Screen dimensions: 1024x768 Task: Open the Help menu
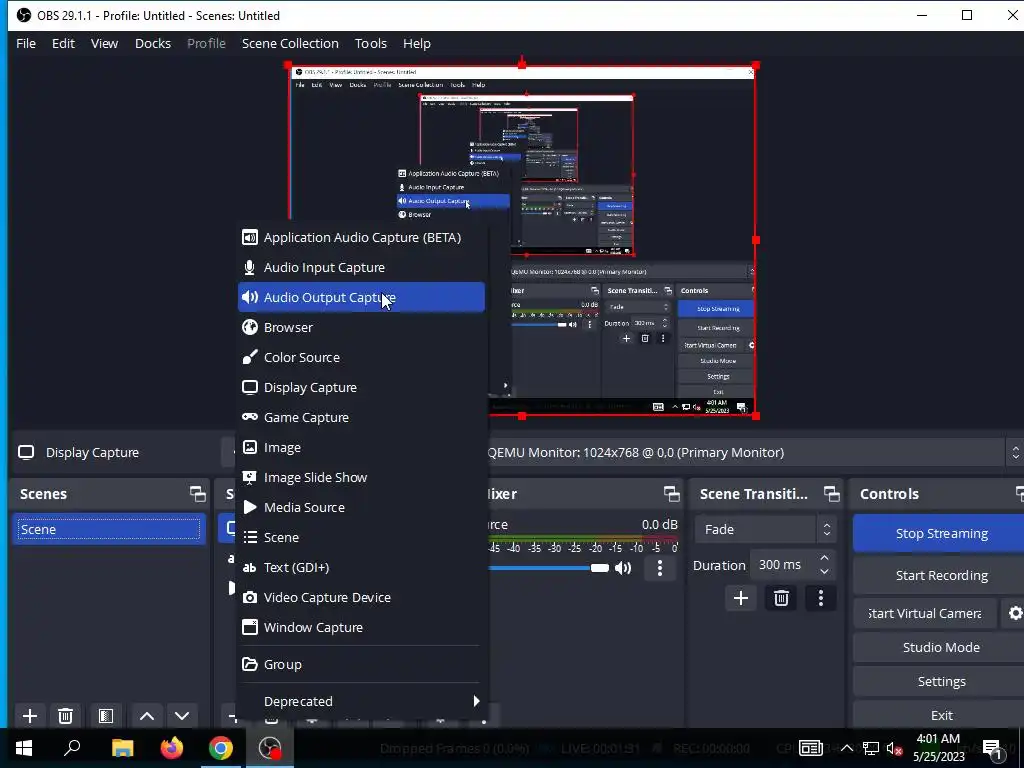[417, 44]
